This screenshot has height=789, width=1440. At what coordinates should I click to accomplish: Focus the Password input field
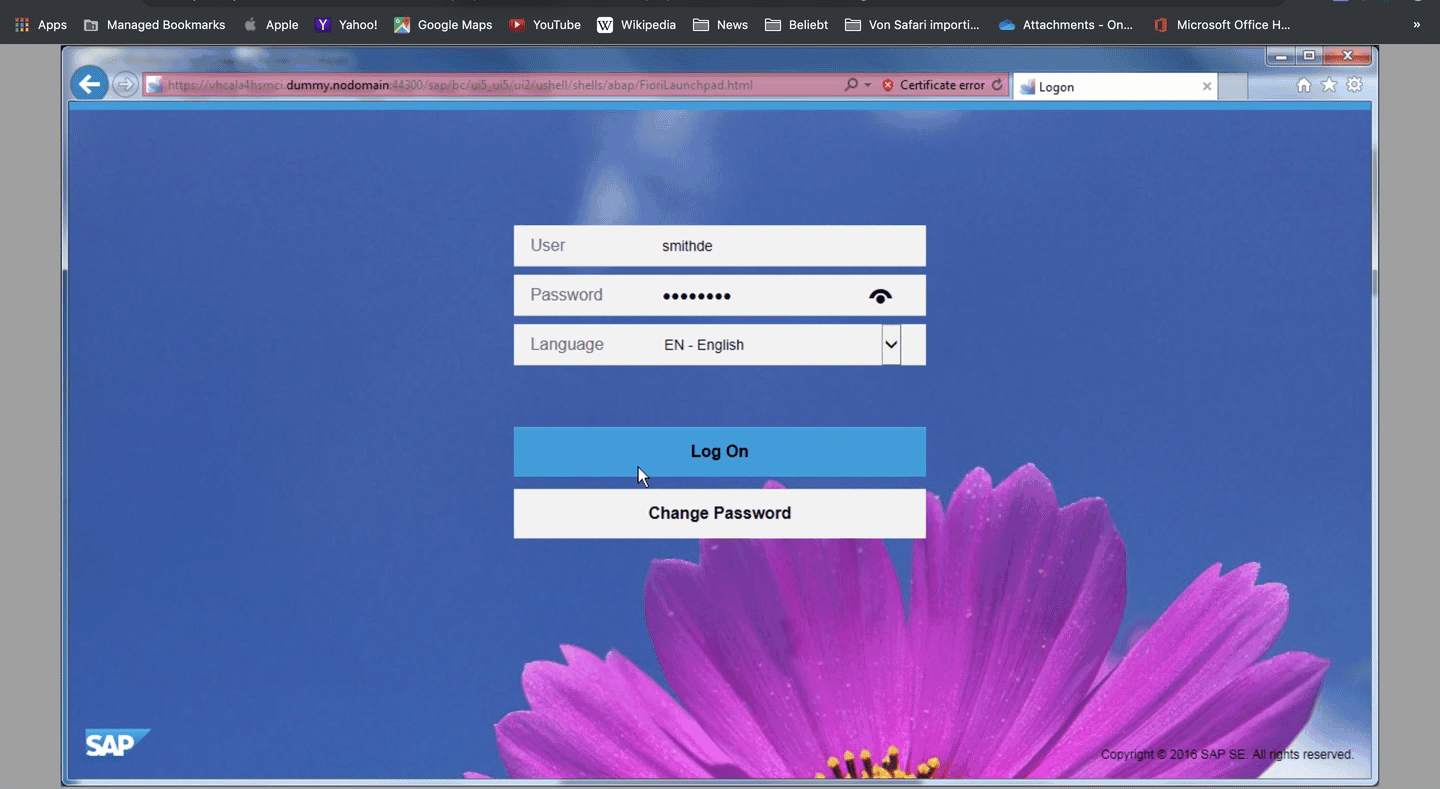[750, 296]
